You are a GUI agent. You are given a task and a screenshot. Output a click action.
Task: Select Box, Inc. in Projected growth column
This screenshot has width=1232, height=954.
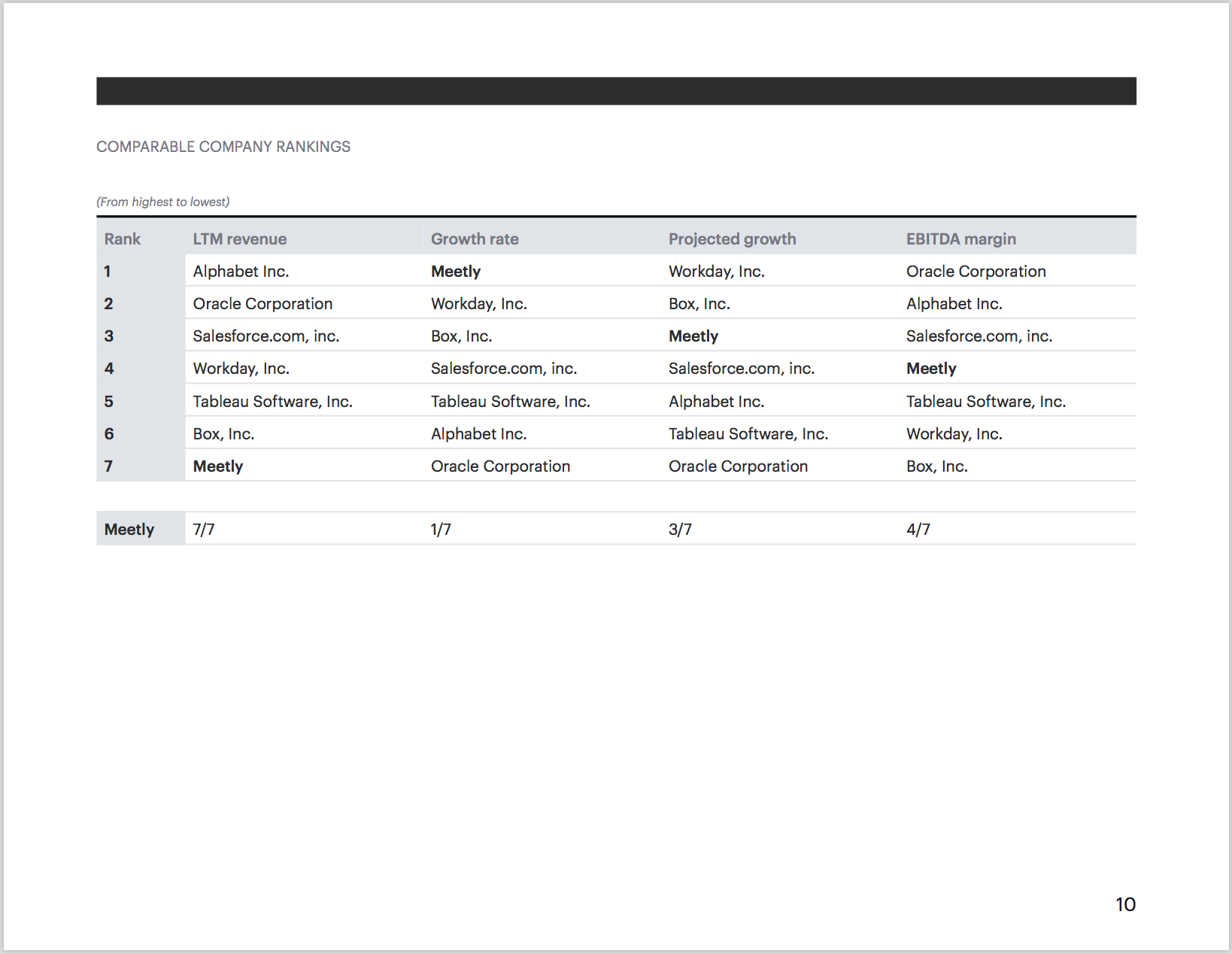point(699,304)
